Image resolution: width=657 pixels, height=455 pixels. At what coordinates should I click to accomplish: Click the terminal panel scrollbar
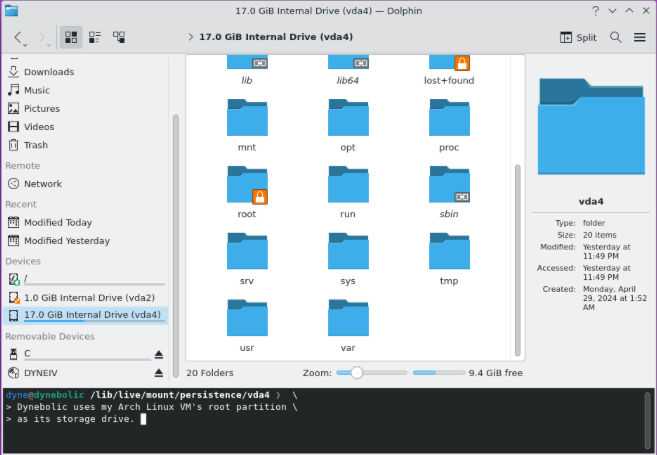click(x=648, y=421)
